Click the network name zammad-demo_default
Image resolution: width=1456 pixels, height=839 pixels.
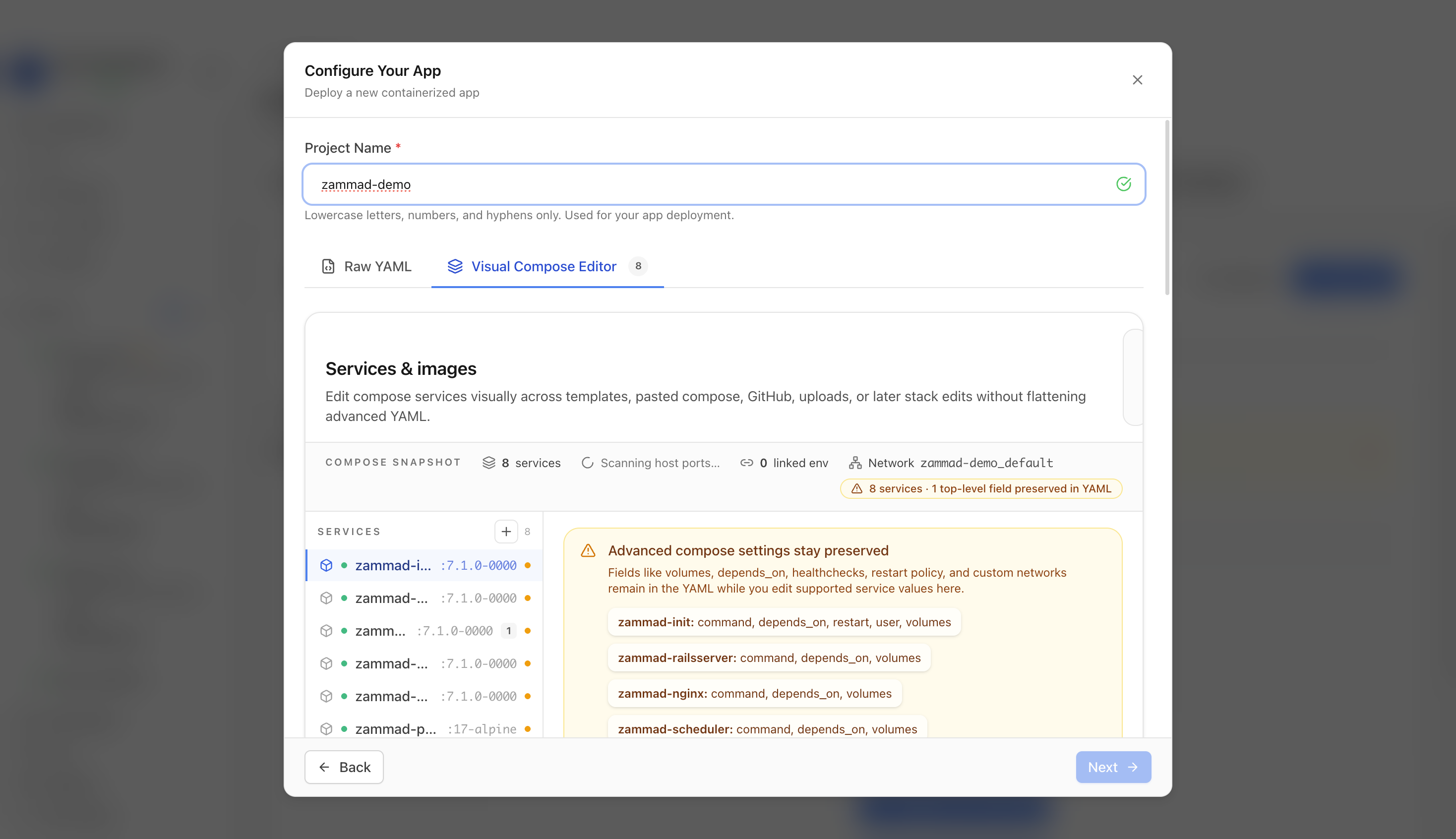tap(986, 463)
